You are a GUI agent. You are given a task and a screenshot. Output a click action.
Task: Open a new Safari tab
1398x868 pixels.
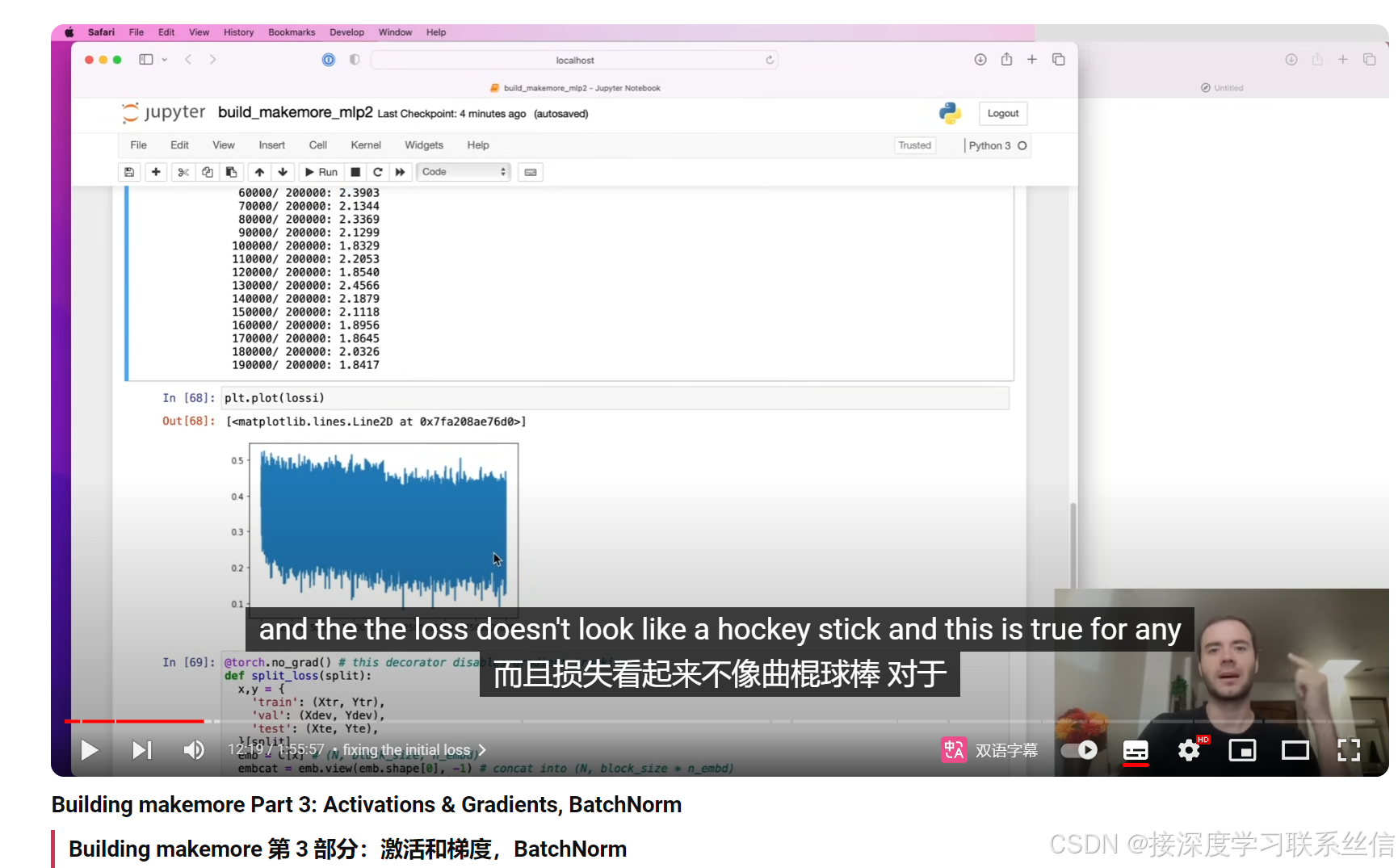[x=1032, y=60]
